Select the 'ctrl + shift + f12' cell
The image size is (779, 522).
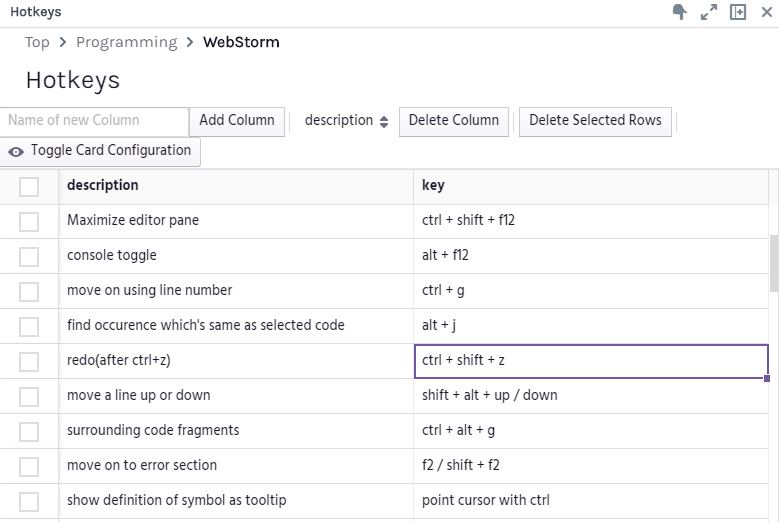tap(591, 221)
